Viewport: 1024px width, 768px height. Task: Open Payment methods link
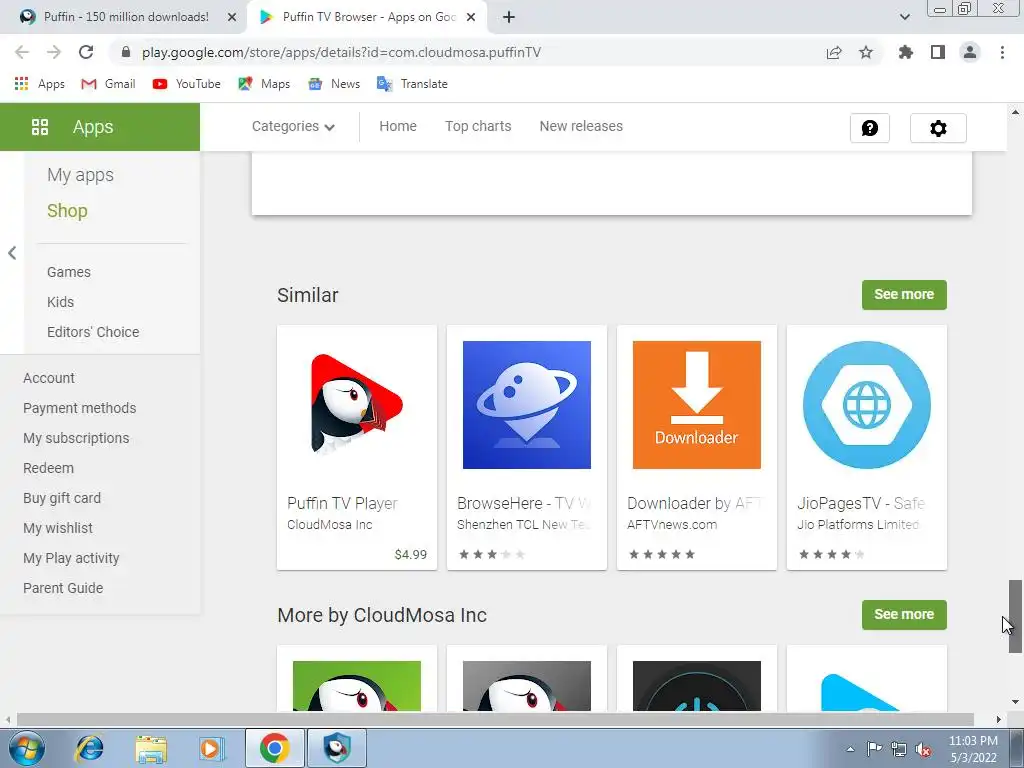pos(80,408)
